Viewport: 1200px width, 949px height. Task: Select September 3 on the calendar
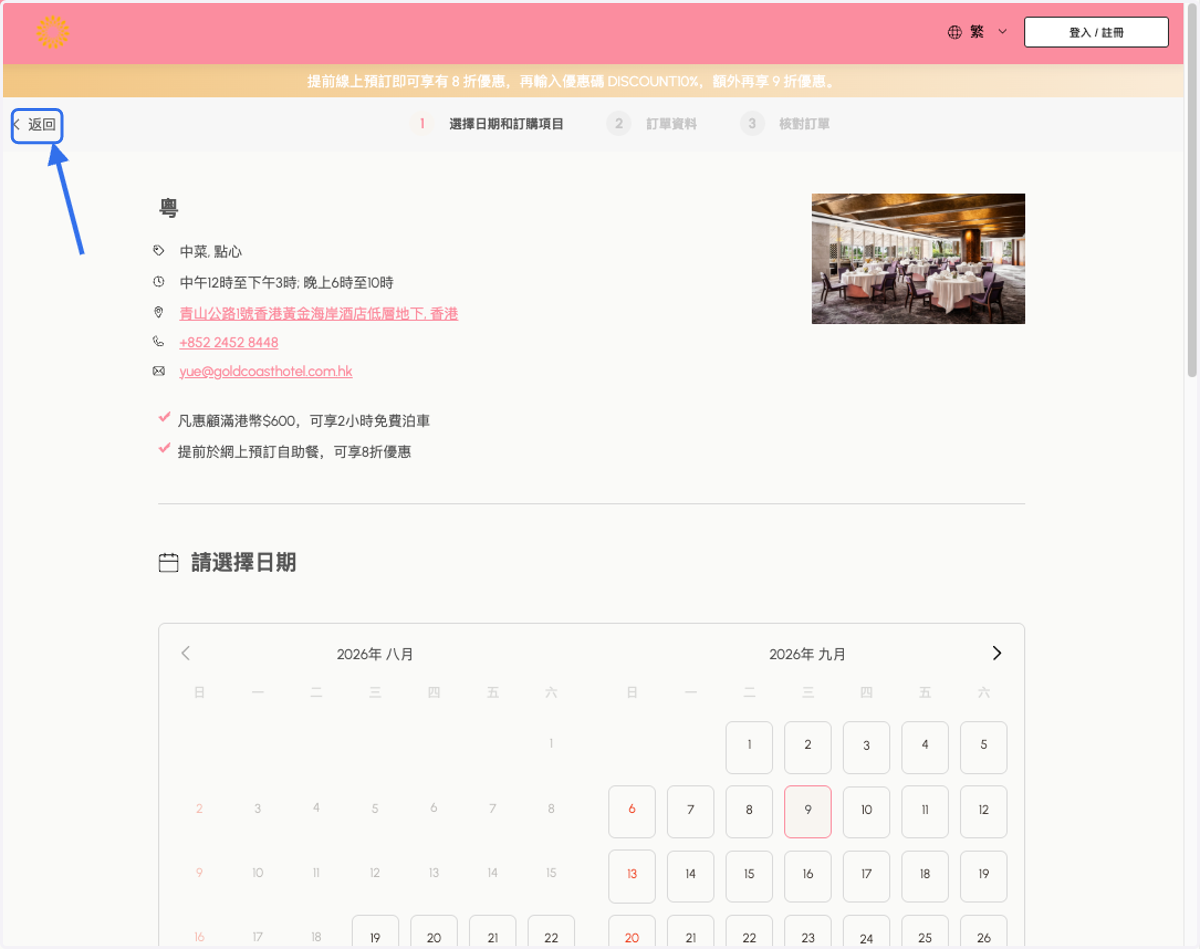click(866, 746)
